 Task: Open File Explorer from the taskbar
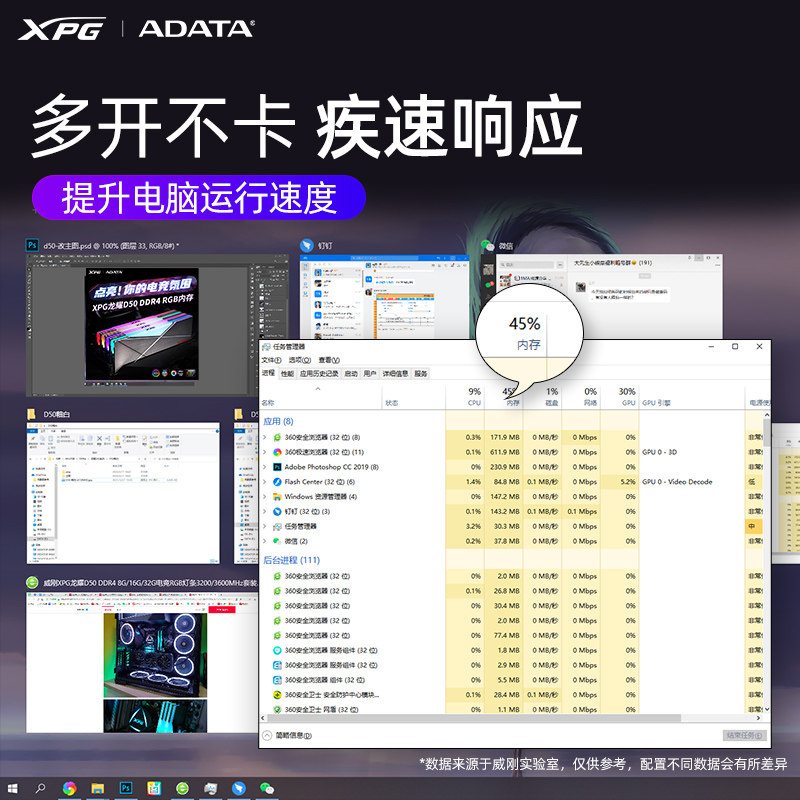(x=98, y=789)
